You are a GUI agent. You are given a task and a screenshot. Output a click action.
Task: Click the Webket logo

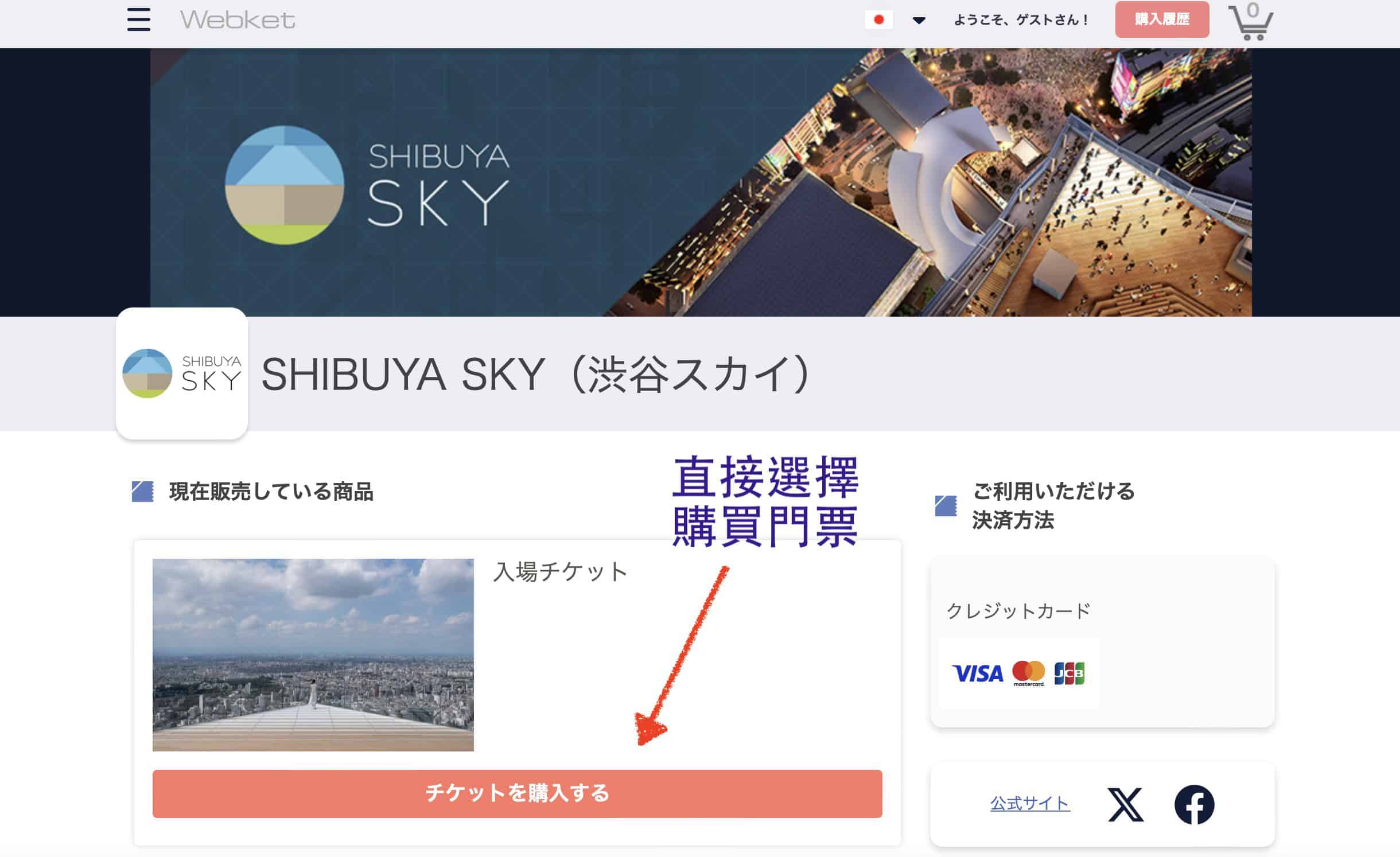(x=238, y=20)
